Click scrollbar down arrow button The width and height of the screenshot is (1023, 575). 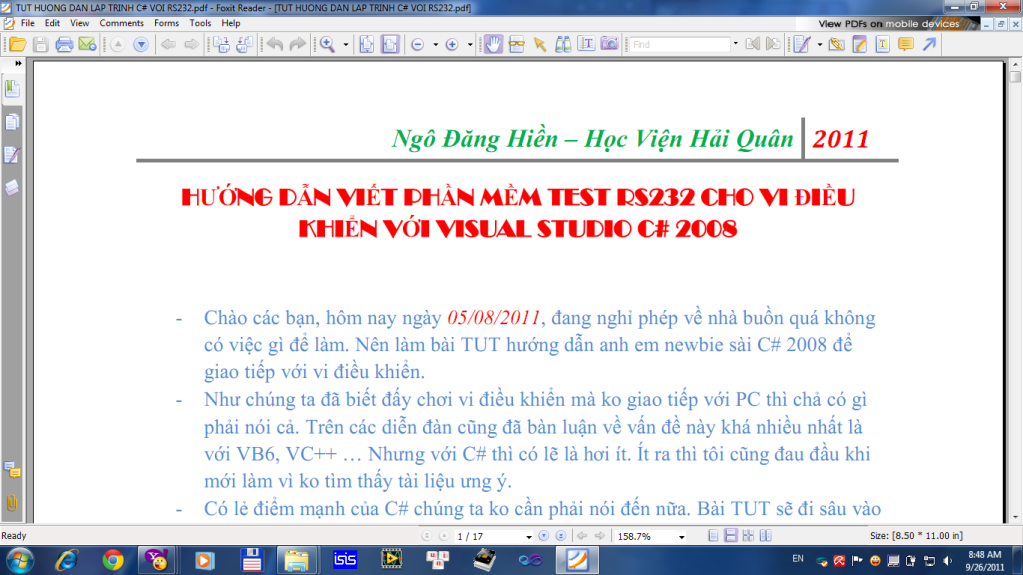[1015, 518]
